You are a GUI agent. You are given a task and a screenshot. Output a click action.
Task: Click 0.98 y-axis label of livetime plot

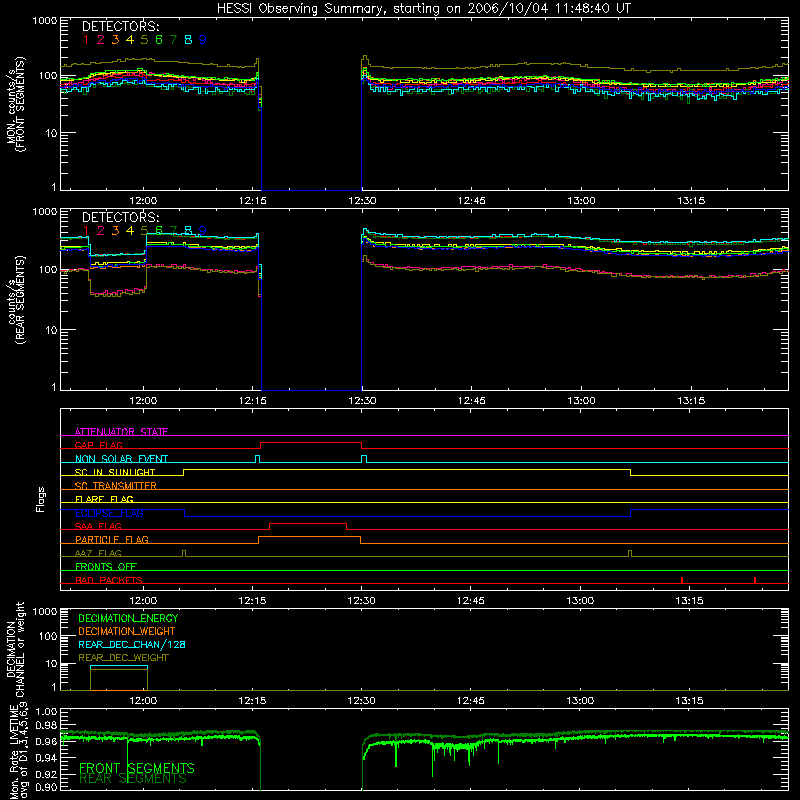pyautogui.click(x=46, y=725)
